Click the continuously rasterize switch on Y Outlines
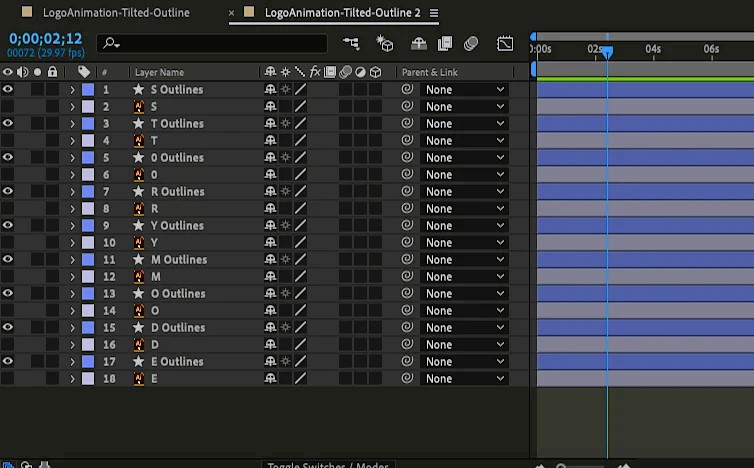The height and width of the screenshot is (468, 754). [x=285, y=225]
